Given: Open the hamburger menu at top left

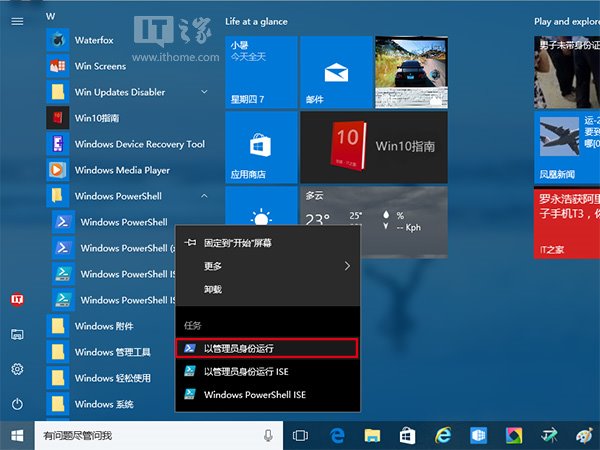Looking at the screenshot, I should click(17, 21).
